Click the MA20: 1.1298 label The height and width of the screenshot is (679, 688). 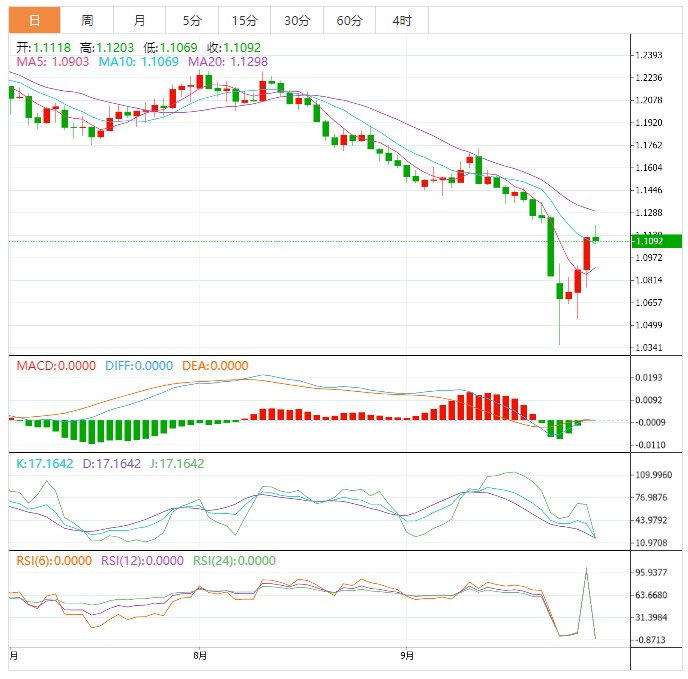pos(228,62)
